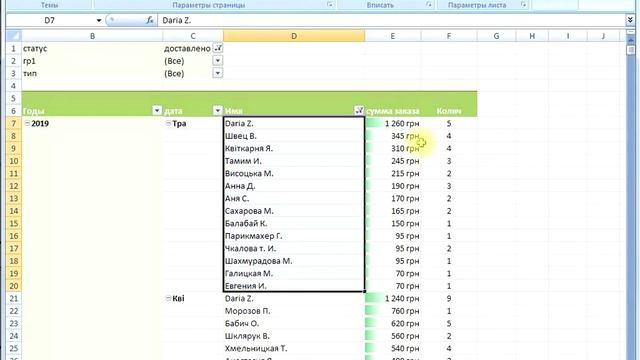Open the дата field filter dropdown

(218, 110)
